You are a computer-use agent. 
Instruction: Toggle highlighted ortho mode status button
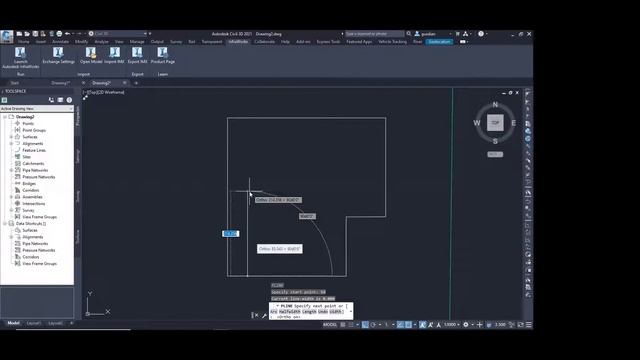[x=365, y=324]
